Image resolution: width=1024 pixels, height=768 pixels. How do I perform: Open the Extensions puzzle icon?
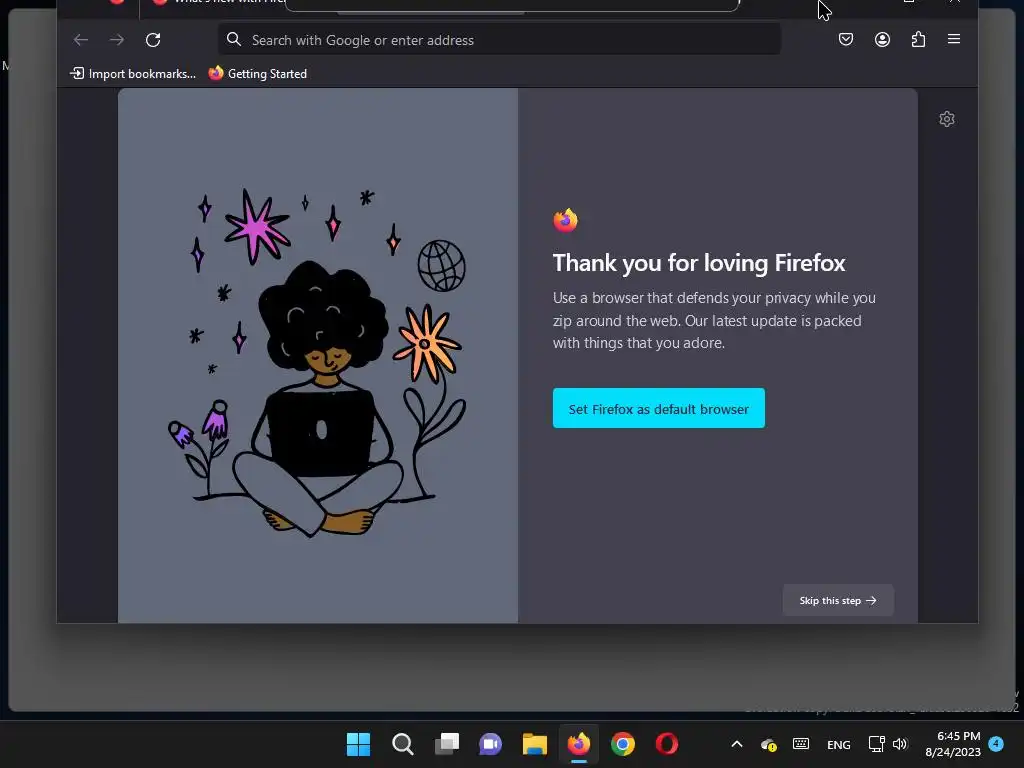point(918,40)
